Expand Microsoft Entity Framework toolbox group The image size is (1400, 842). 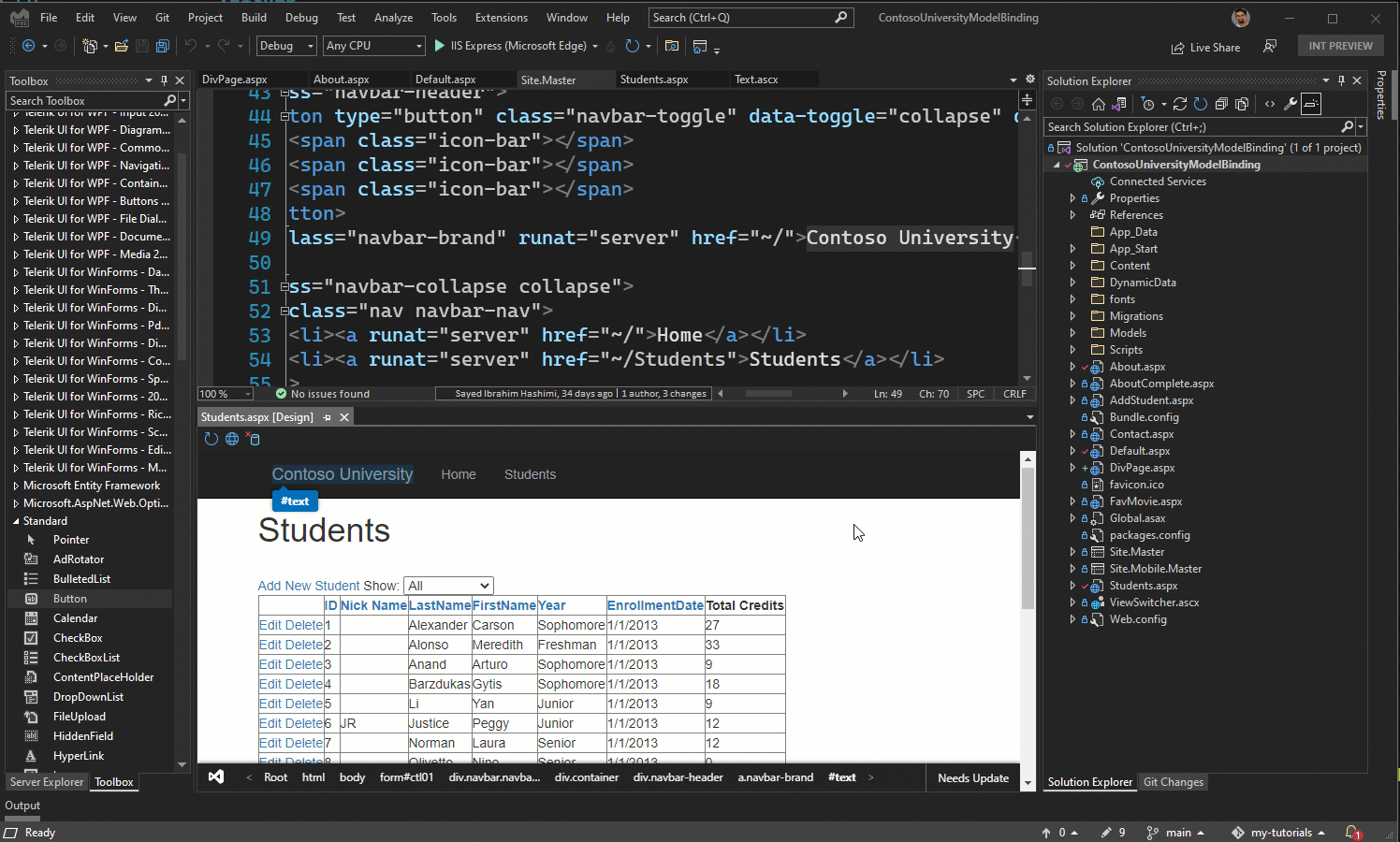click(16, 486)
